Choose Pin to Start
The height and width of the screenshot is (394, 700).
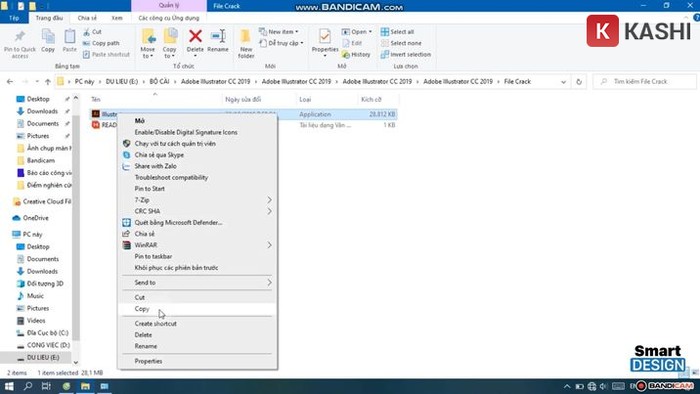point(197,189)
